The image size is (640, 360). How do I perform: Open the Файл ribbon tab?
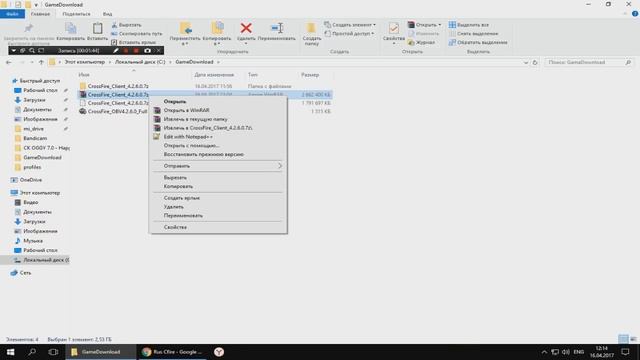coord(12,14)
